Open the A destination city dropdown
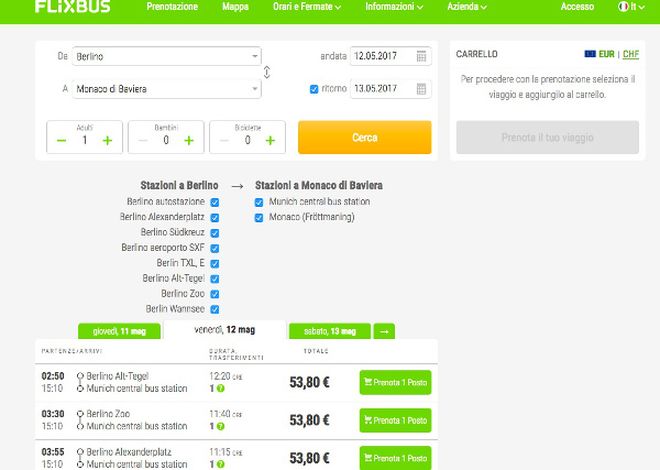This screenshot has width=660, height=470. pyautogui.click(x=167, y=89)
